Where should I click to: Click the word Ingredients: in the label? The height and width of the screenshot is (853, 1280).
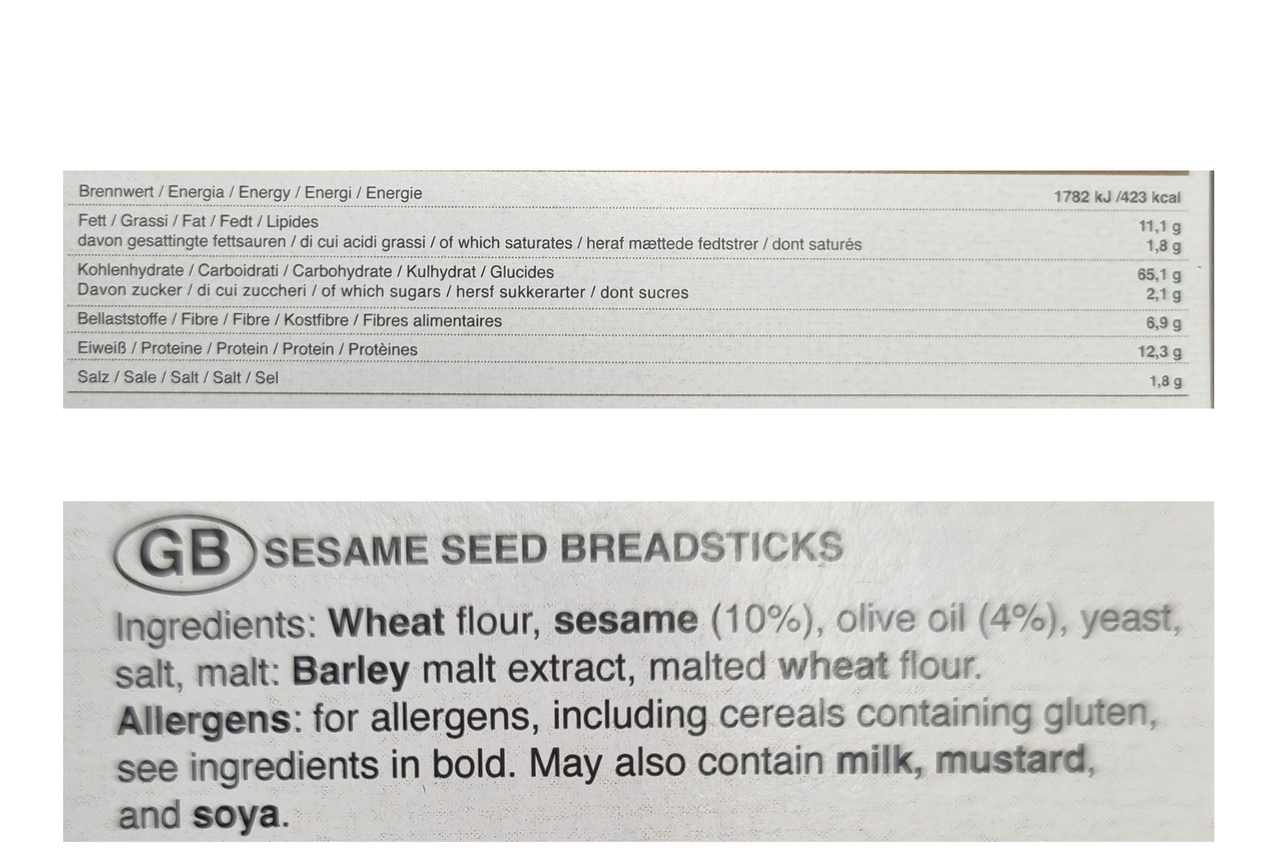coord(217,626)
